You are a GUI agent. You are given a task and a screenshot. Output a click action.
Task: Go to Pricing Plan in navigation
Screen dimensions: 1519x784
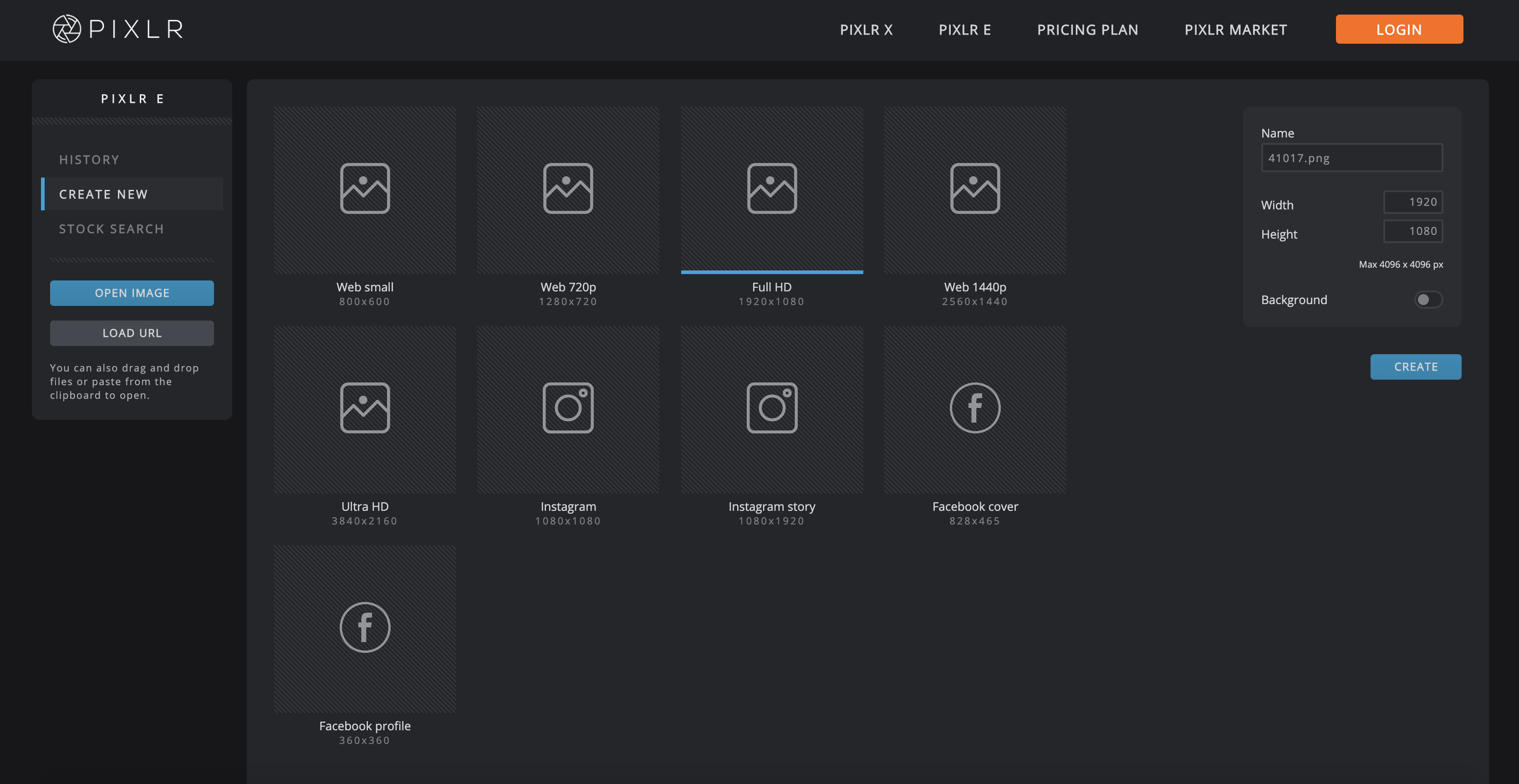tap(1087, 30)
